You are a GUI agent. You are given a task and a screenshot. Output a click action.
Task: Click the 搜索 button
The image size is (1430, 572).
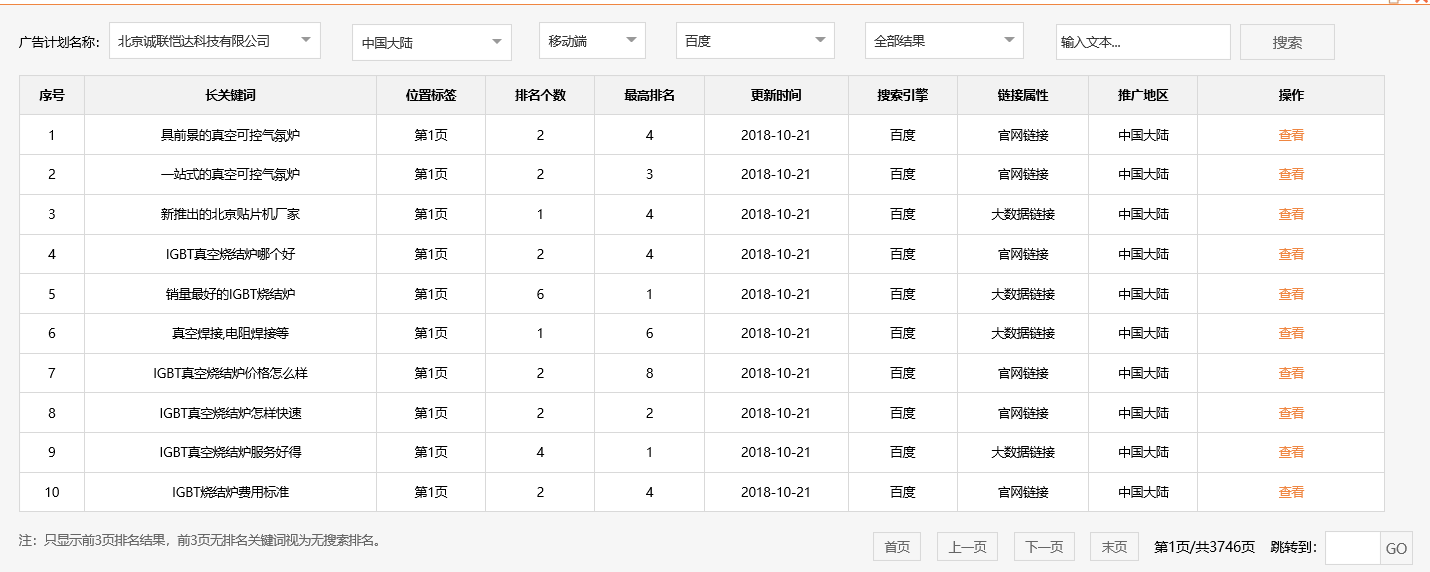pos(1287,42)
